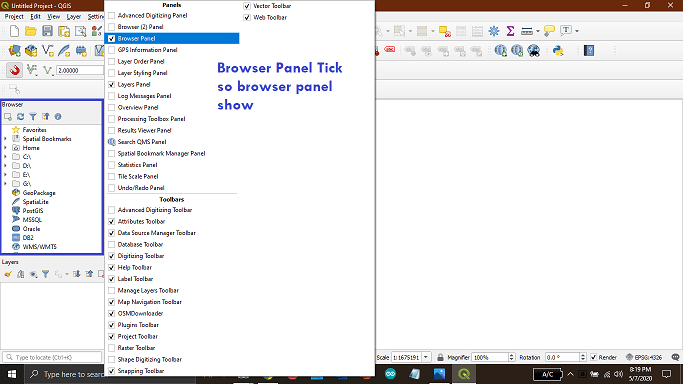
Task: Open the Layer Styling brush icon in Layers panel
Action: click(8, 274)
